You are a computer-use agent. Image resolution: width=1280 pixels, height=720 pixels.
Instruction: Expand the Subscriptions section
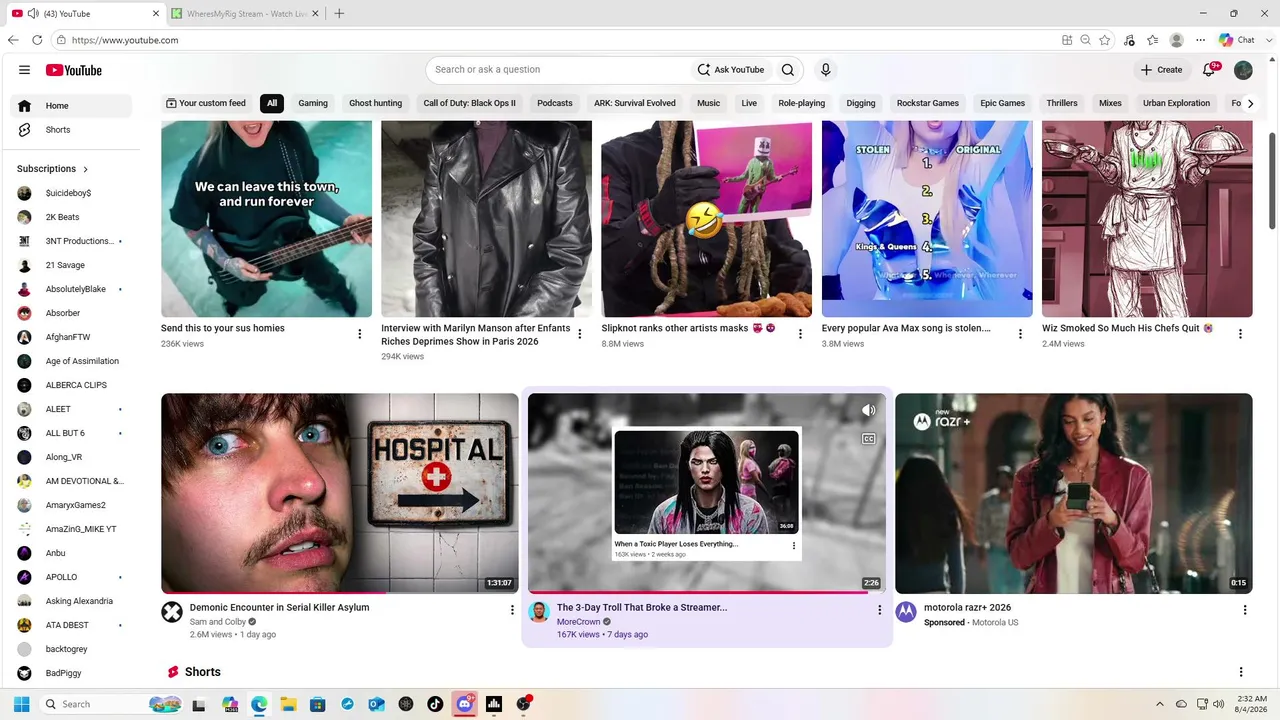[x=53, y=169]
